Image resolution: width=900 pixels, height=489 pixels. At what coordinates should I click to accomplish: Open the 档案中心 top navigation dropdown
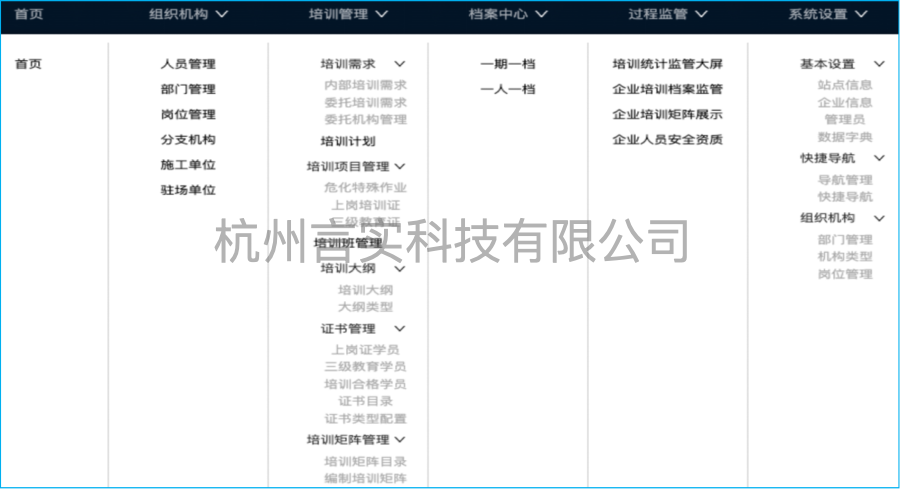[508, 14]
